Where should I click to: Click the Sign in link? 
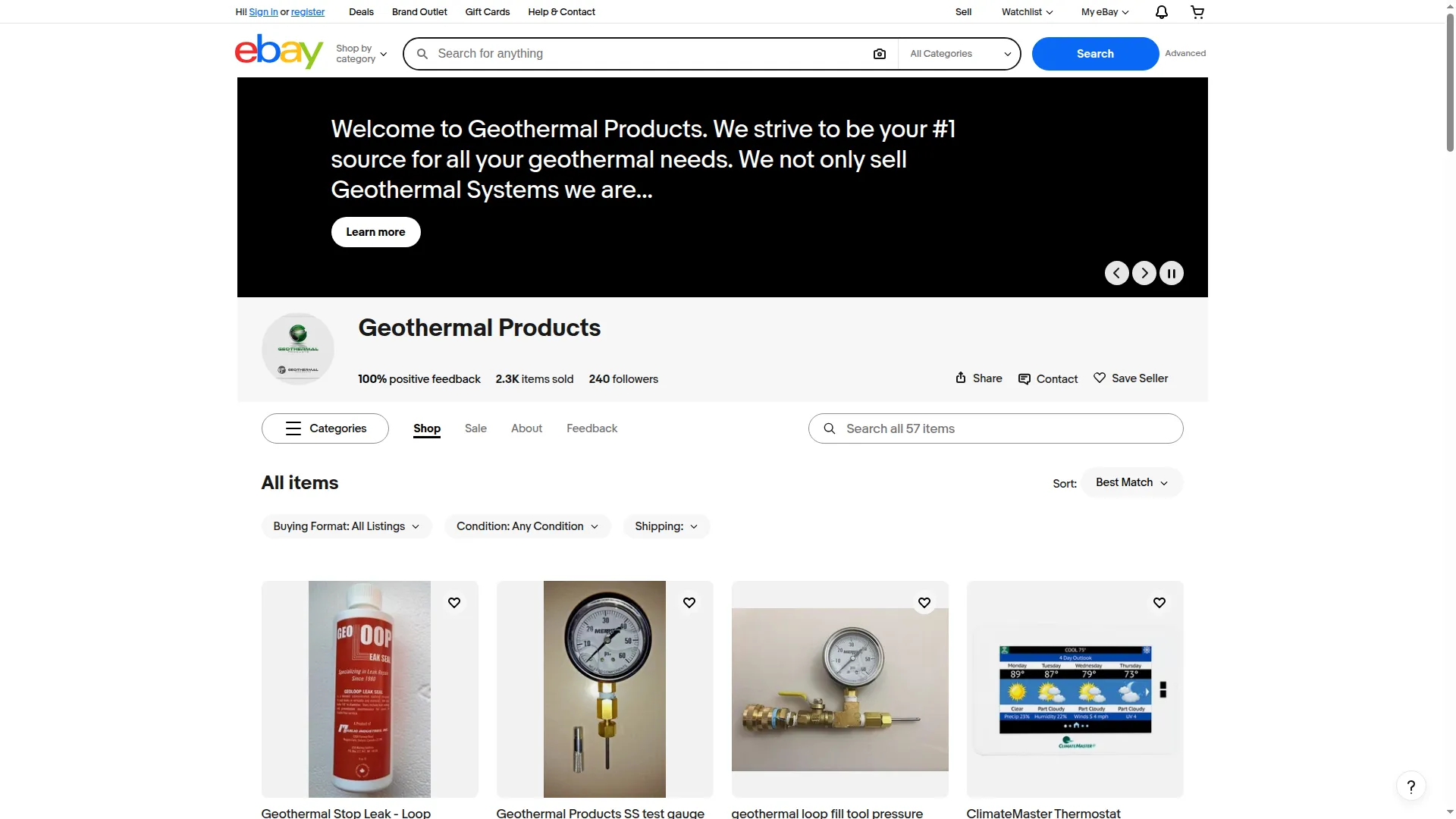[263, 12]
